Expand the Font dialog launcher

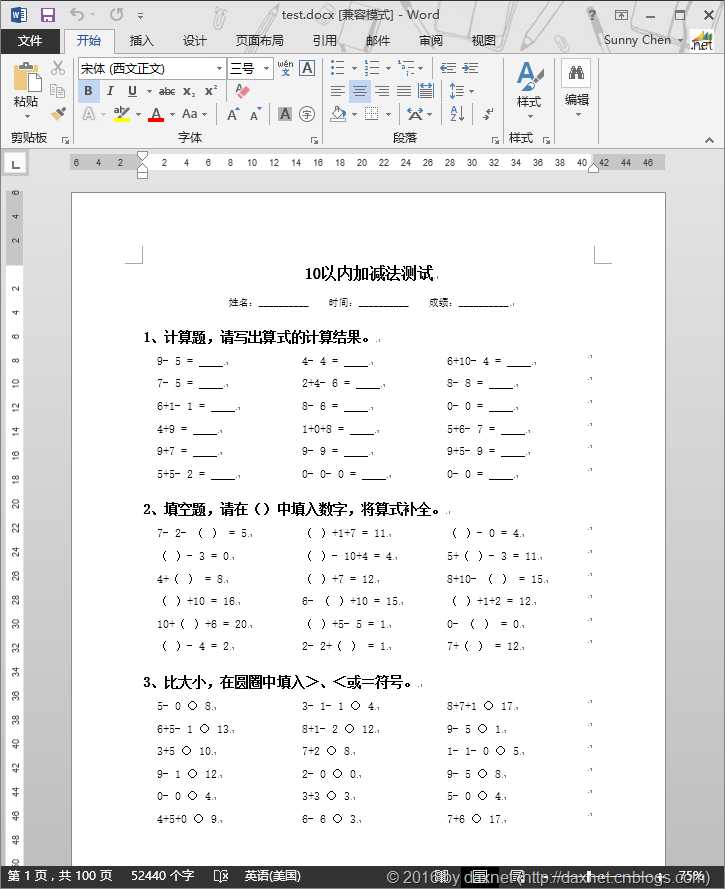pyautogui.click(x=314, y=140)
